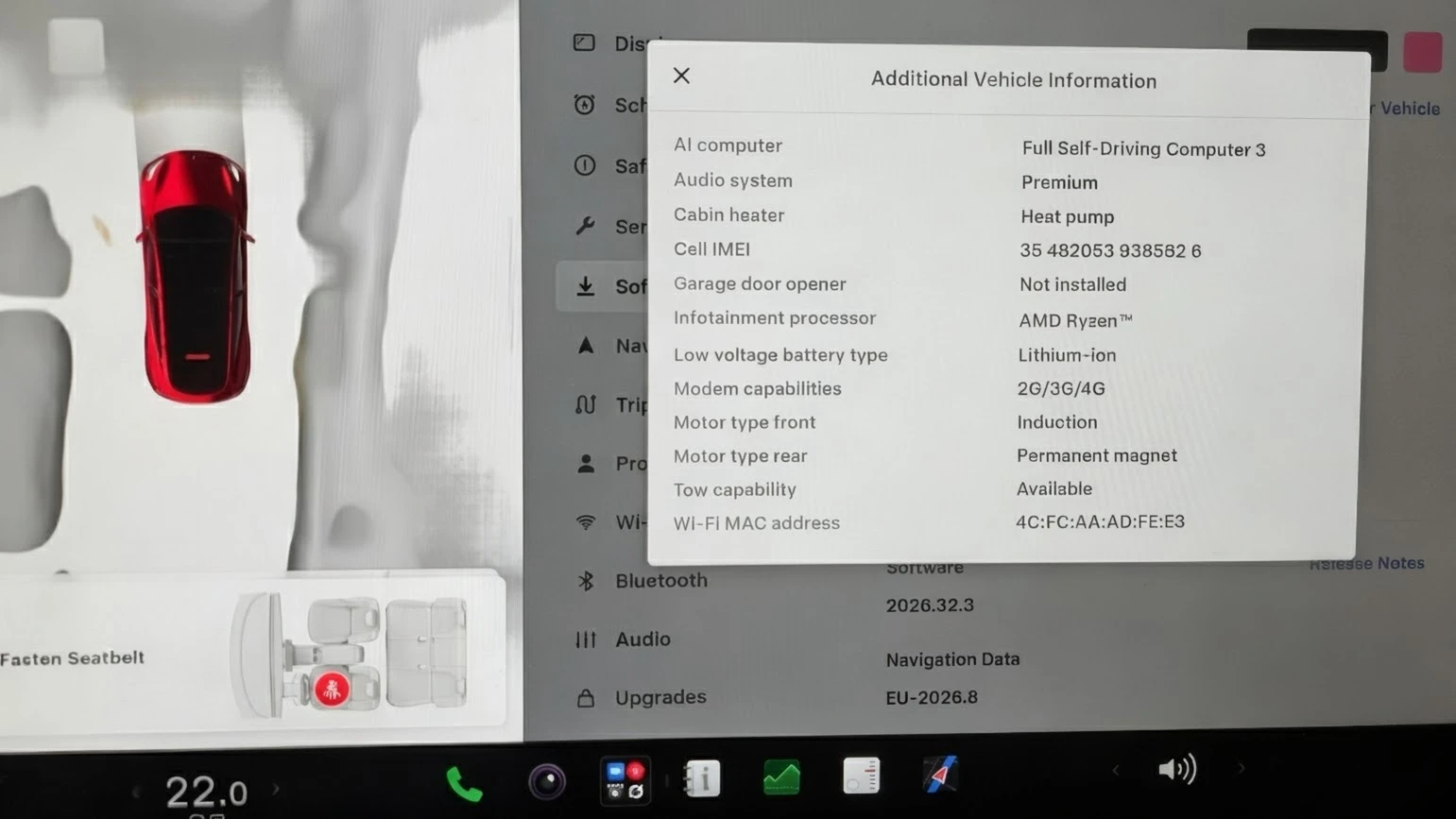This screenshot has width=1456, height=819.
Task: Open the Phone app from the dock
Action: (464, 783)
